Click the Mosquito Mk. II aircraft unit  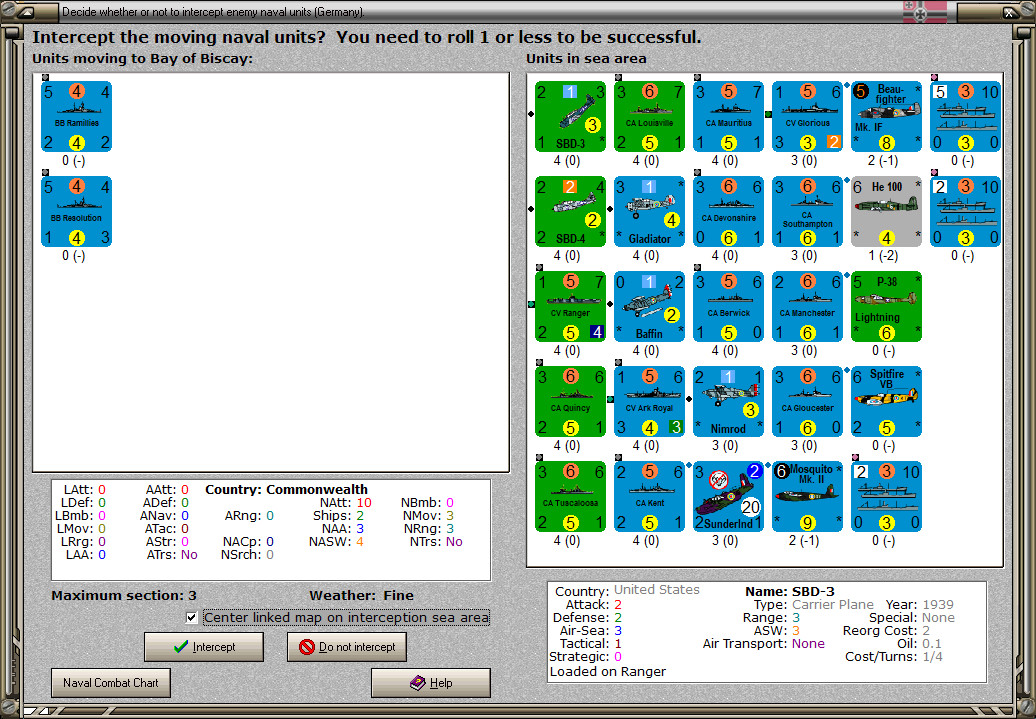pos(807,496)
